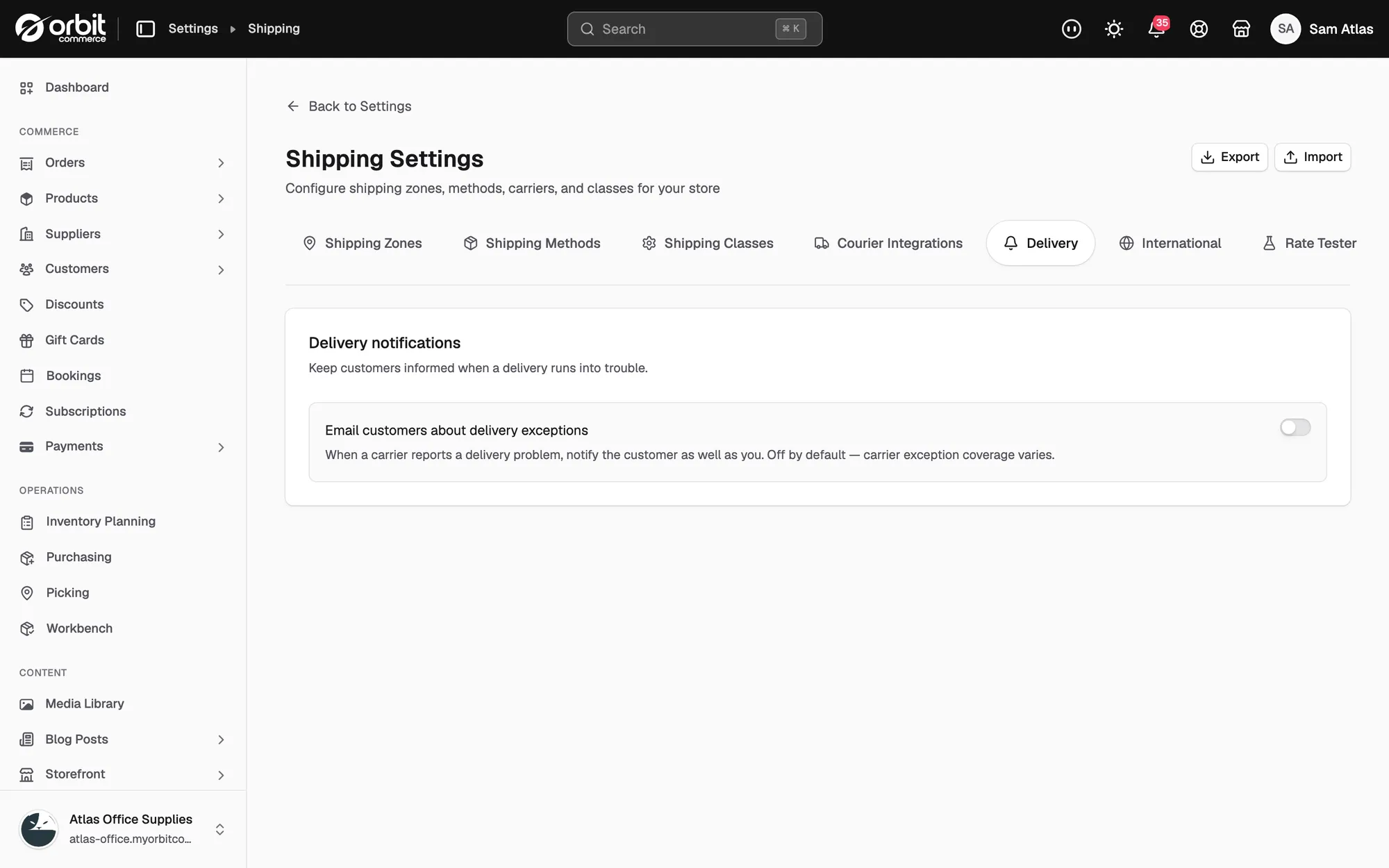Open Media Library in the sidebar
The width and height of the screenshot is (1389, 868).
point(84,703)
